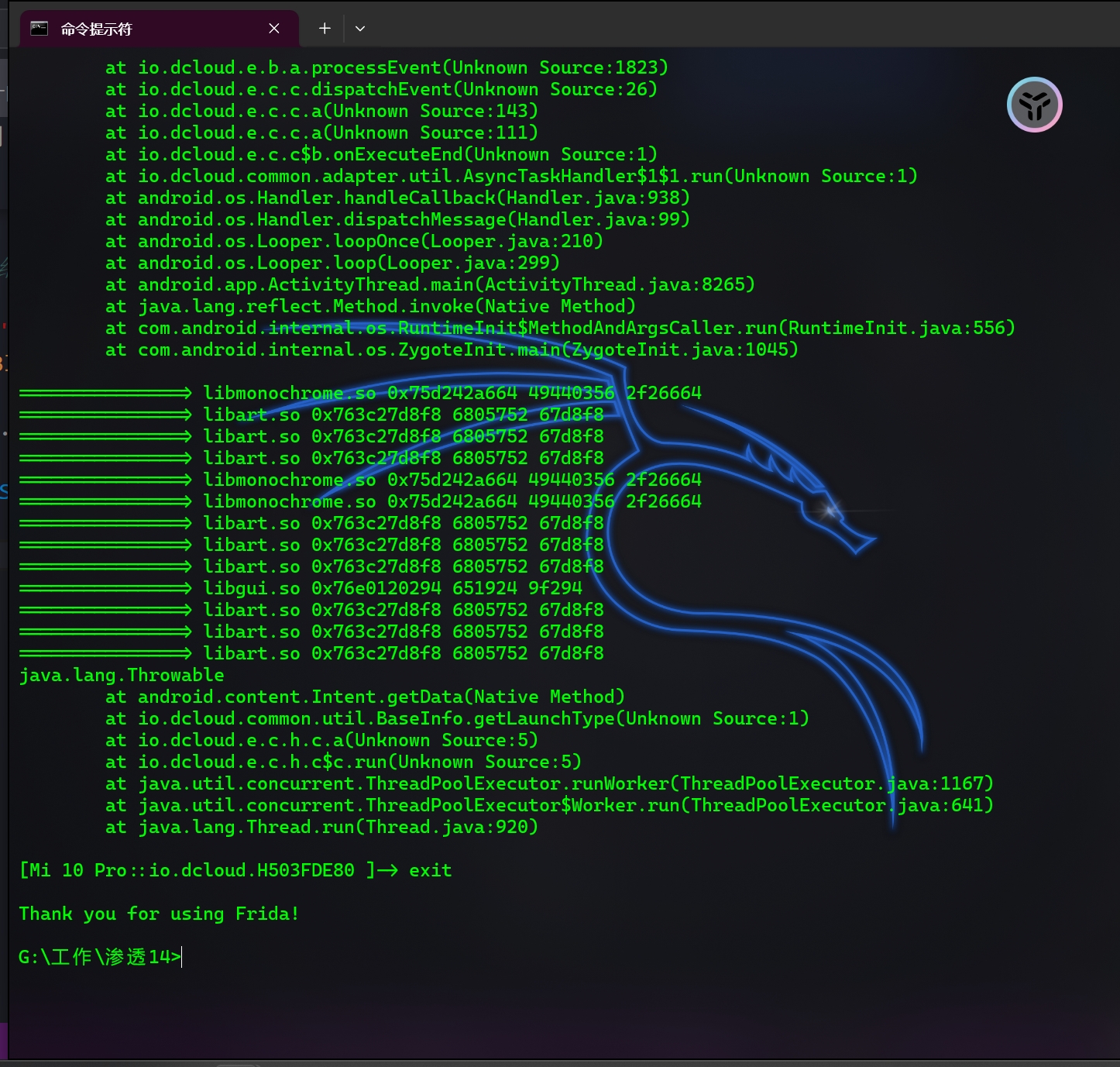The image size is (1120, 1067).
Task: Click the Method.invoke Native Method line
Action: pos(370,306)
